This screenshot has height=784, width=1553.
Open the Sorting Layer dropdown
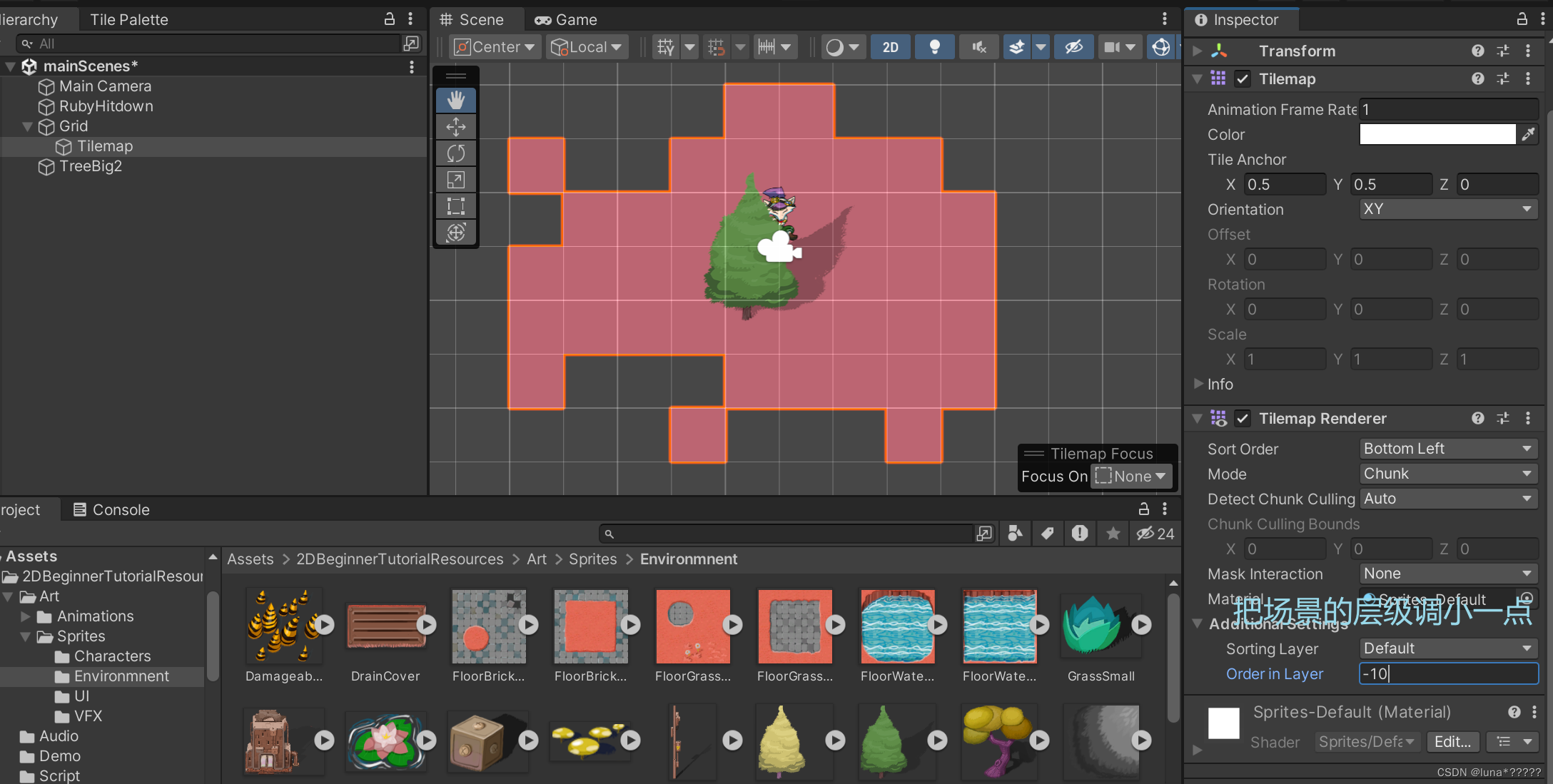click(1448, 648)
